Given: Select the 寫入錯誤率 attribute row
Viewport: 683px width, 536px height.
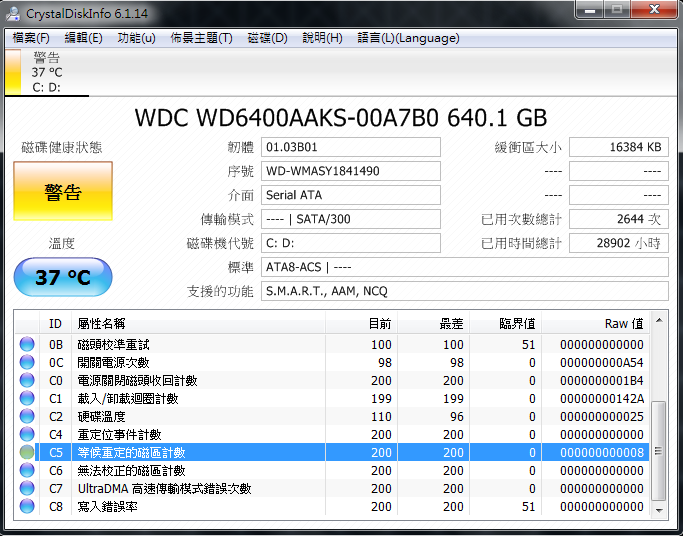Looking at the screenshot, I should [x=332, y=506].
